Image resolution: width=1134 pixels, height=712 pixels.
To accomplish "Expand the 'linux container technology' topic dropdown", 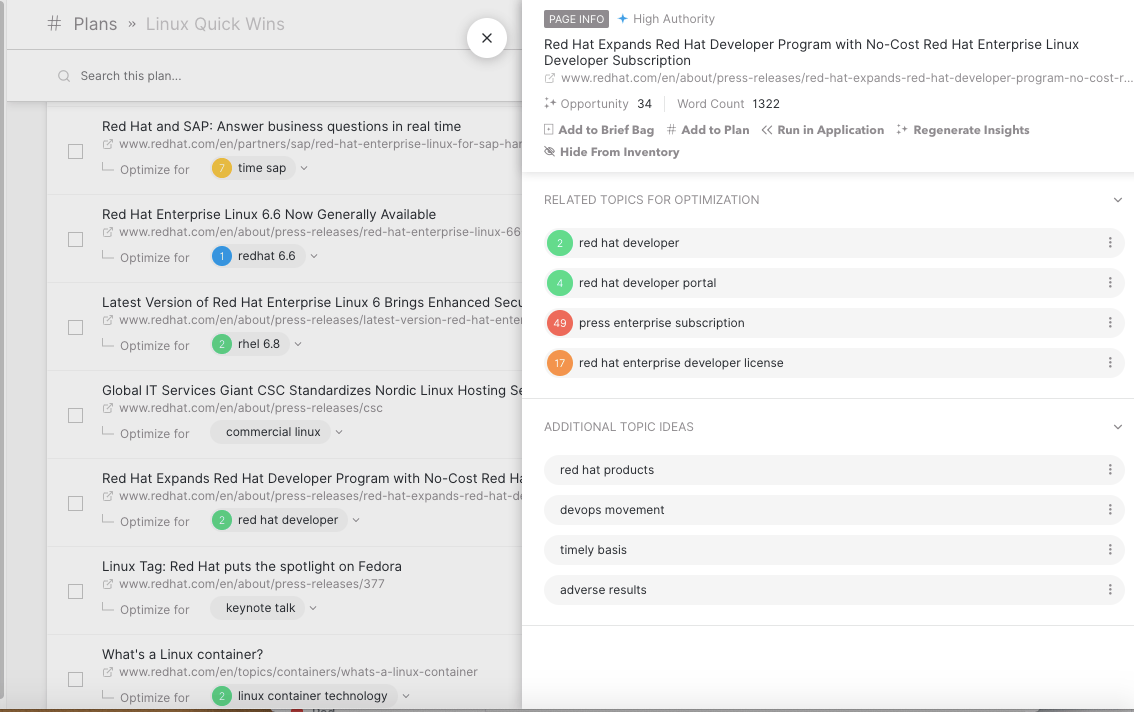I will pos(405,697).
